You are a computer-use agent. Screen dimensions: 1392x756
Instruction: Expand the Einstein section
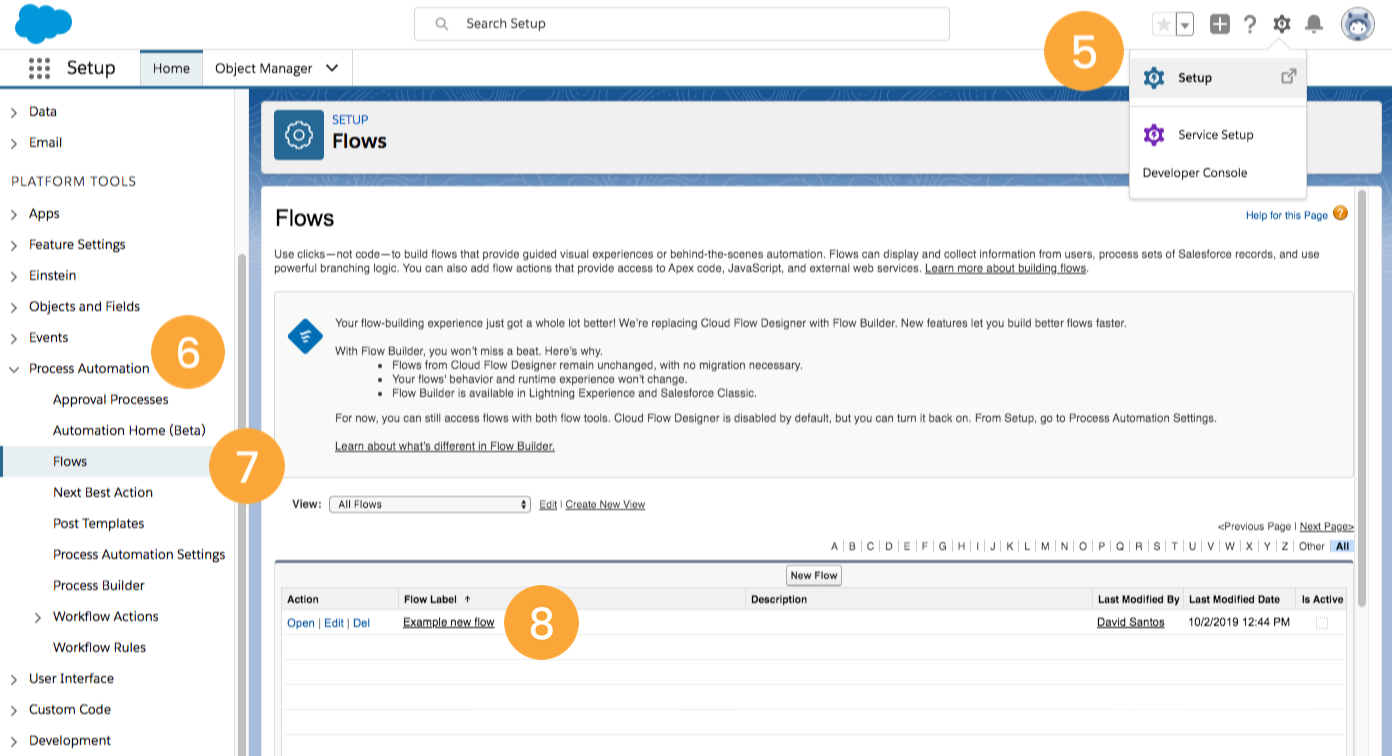point(14,276)
